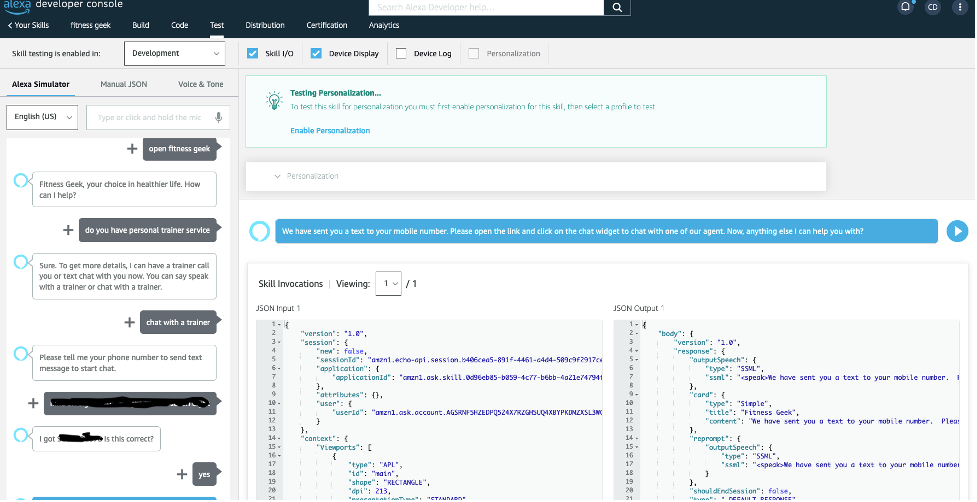Switch to the Test tab
Screen dimensions: 977x502
pos(217,26)
